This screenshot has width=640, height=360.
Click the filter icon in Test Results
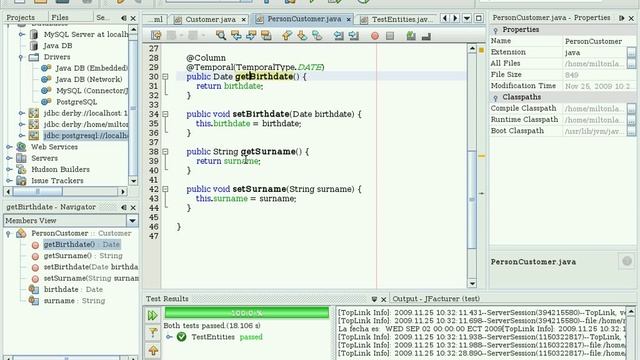pos(153,333)
